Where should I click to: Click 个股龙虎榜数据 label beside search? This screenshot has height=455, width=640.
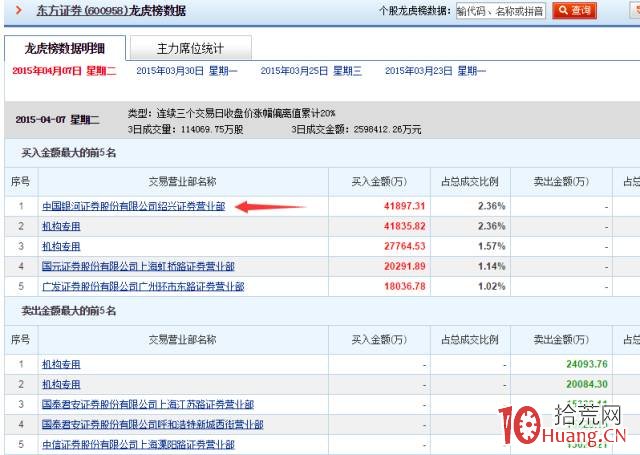pos(414,11)
